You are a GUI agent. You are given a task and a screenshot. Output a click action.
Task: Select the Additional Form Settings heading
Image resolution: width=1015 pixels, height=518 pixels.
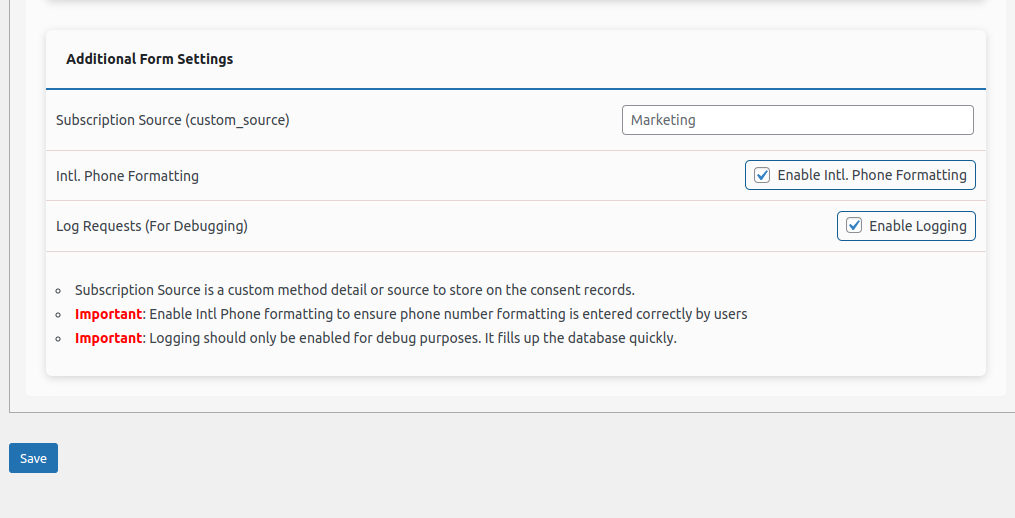(150, 59)
